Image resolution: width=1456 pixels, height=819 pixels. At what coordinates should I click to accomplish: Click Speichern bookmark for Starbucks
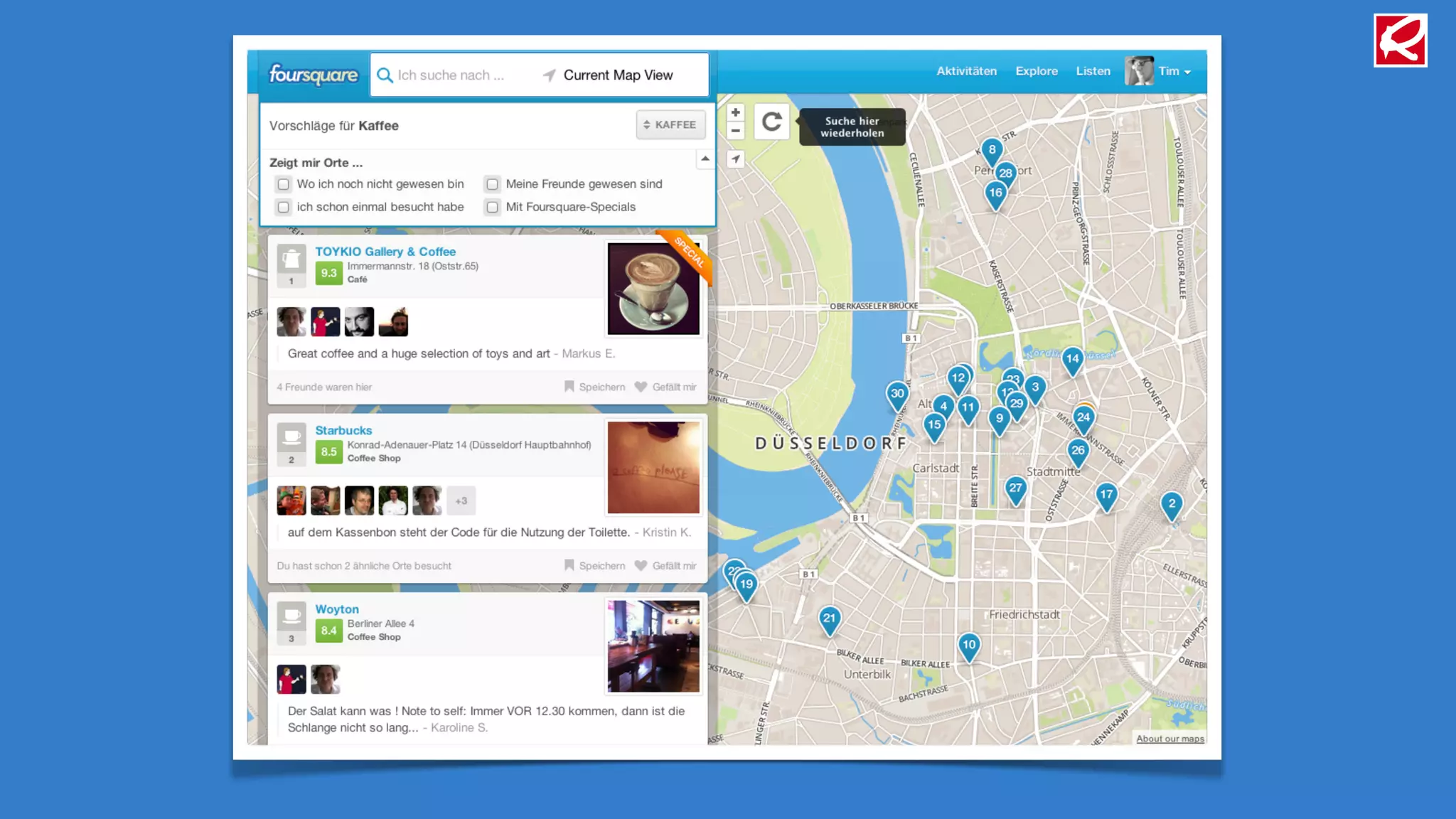coord(594,566)
